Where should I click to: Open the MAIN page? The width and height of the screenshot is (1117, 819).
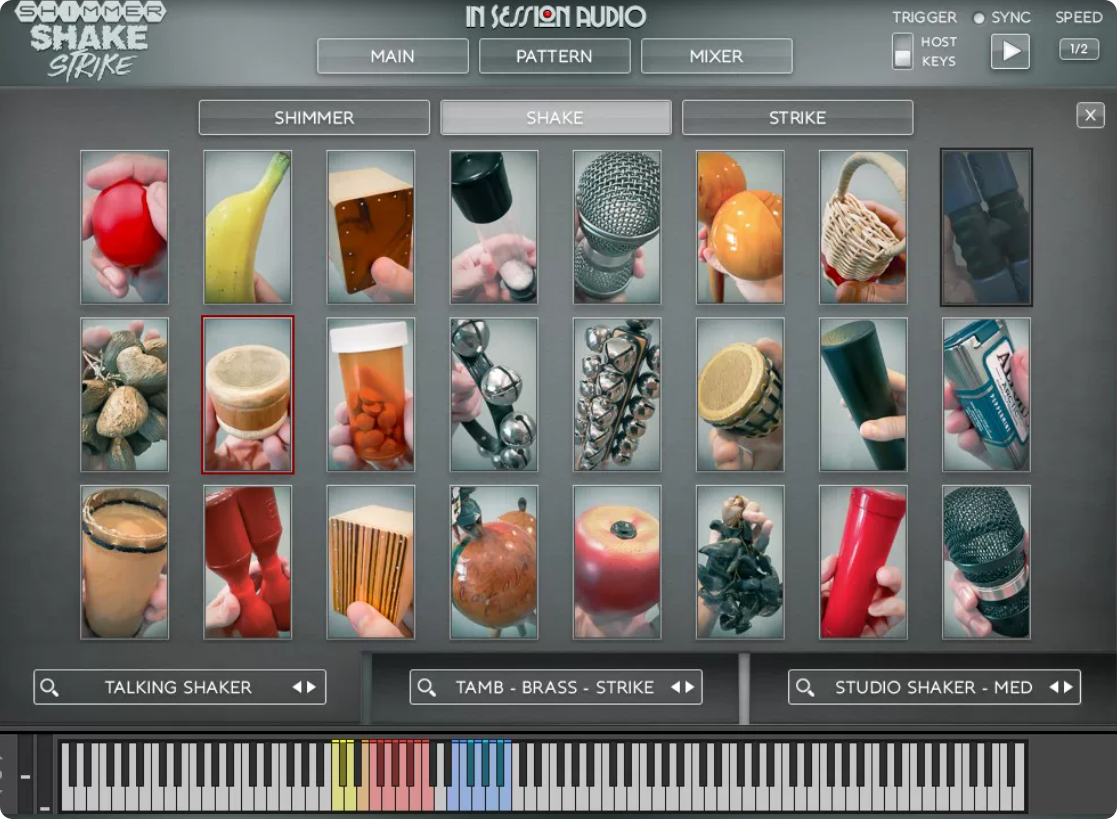pyautogui.click(x=393, y=56)
